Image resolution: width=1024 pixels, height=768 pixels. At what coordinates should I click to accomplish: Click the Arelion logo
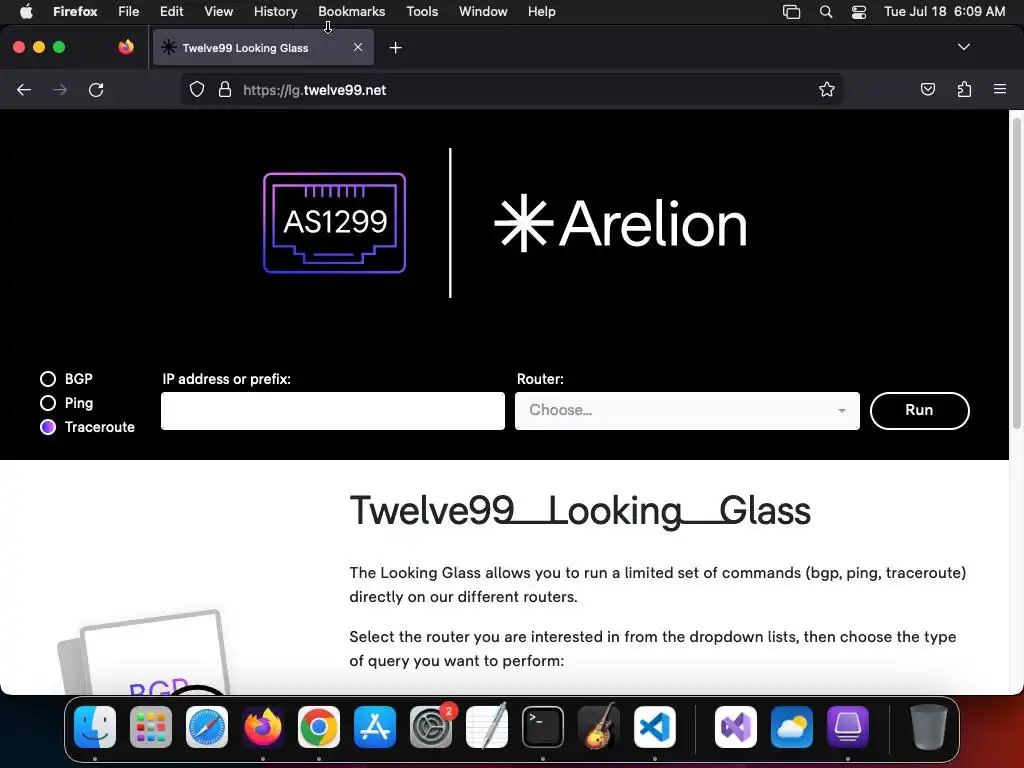point(620,224)
